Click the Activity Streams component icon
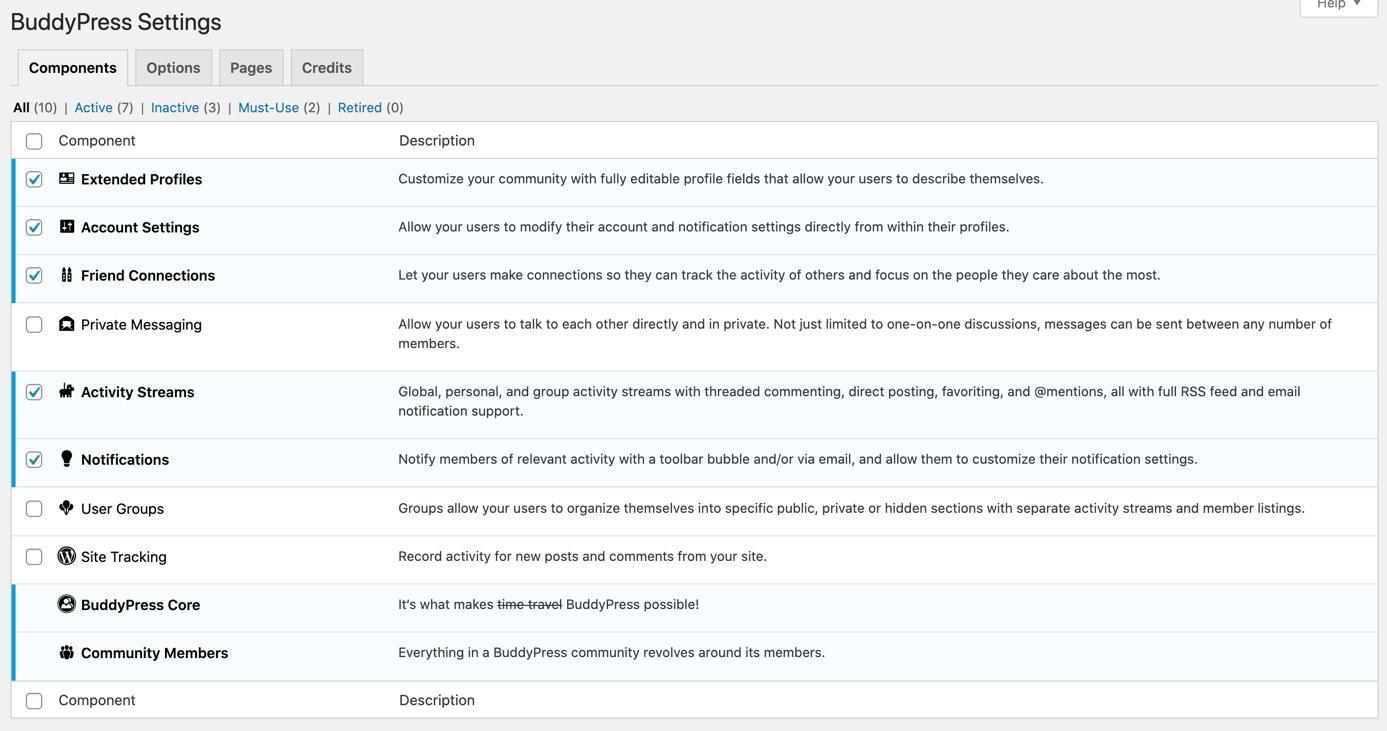Image resolution: width=1387 pixels, height=731 pixels. (x=67, y=391)
